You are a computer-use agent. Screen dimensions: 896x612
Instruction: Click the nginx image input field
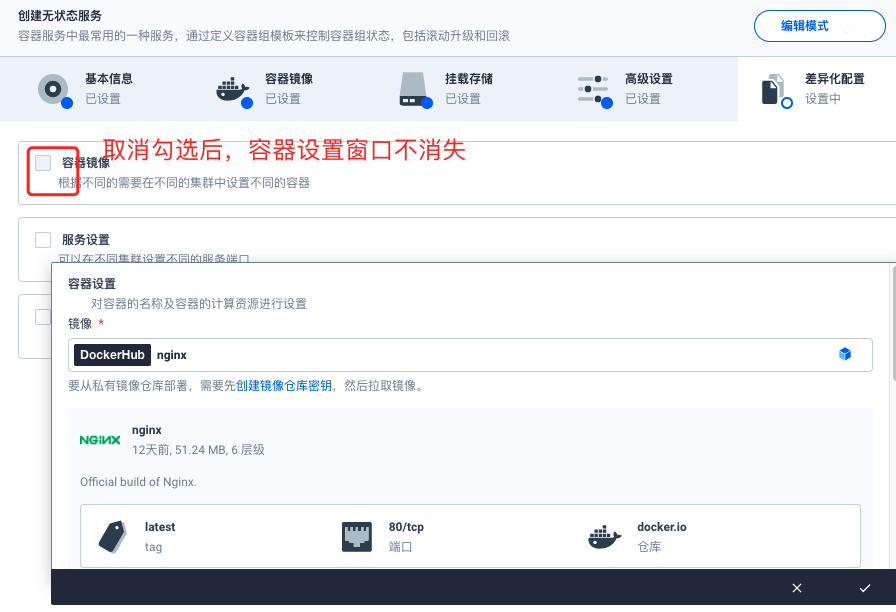click(x=470, y=355)
